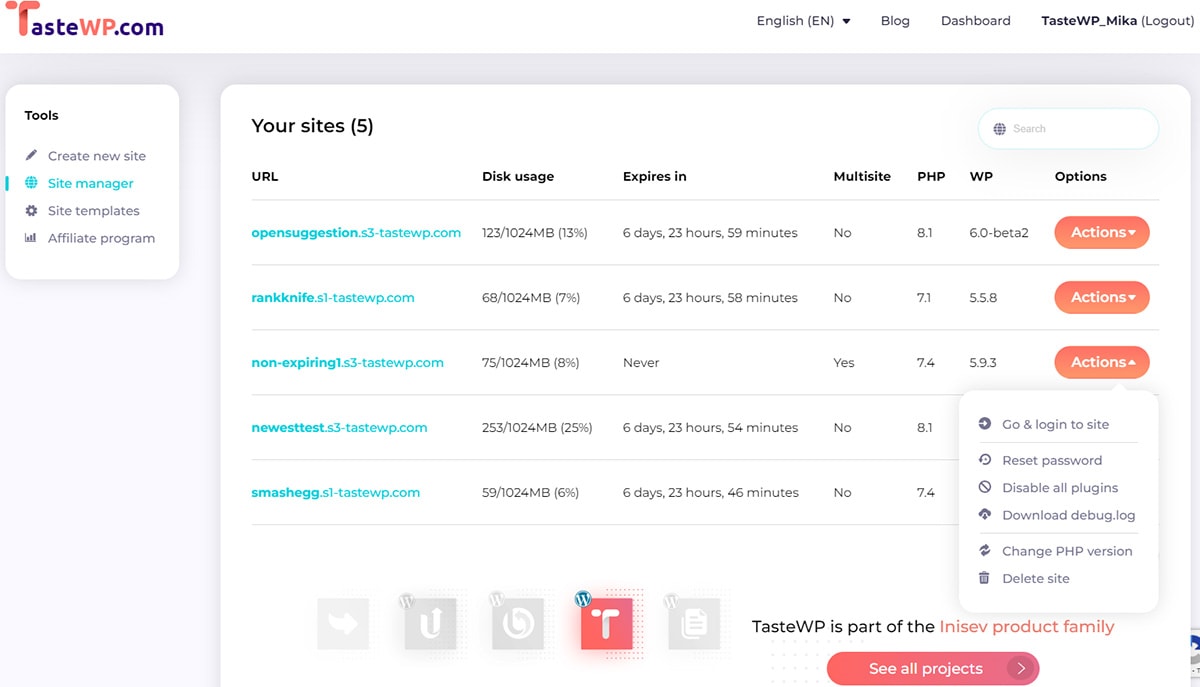Click TasteWP_Mika (Logout) link
The image size is (1200, 687).
(x=1118, y=20)
